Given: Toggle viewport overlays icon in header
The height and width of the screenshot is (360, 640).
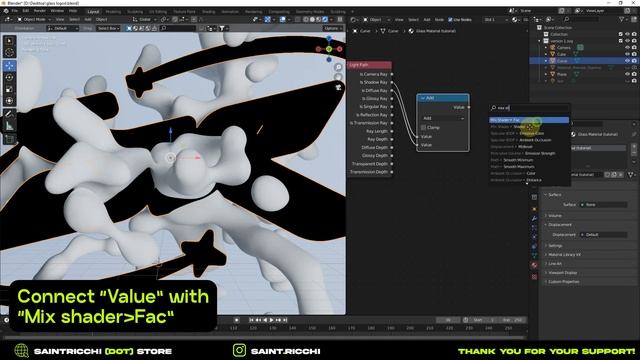Looking at the screenshot, I should tap(282, 19).
